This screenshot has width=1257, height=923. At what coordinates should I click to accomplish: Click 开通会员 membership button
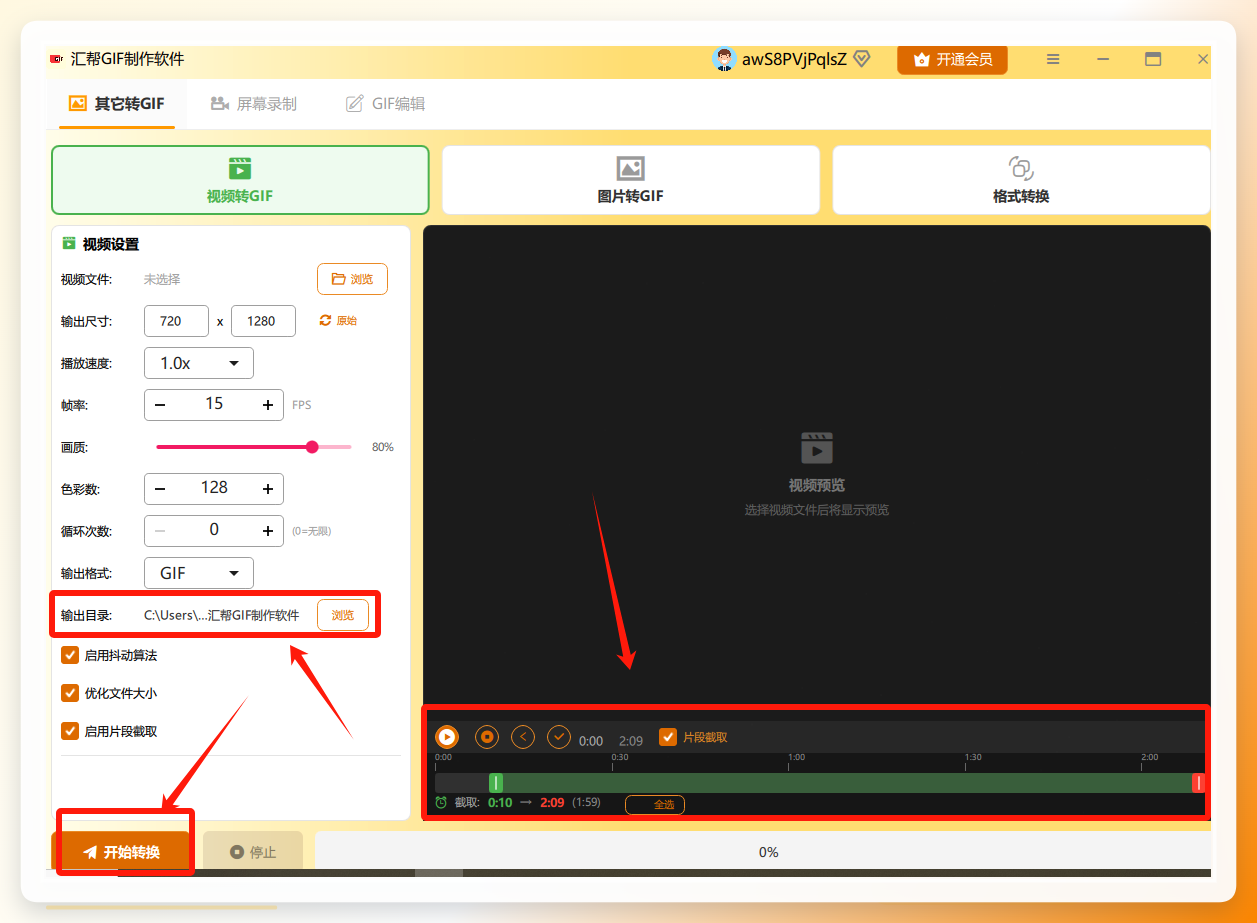pyautogui.click(x=952, y=59)
